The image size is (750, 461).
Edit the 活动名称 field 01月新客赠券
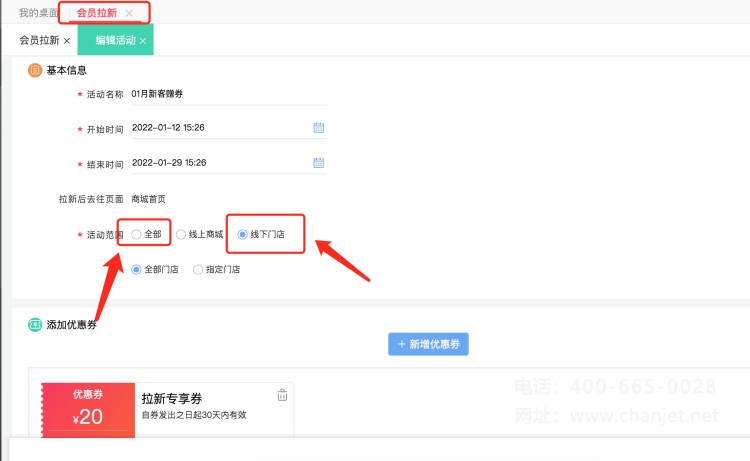click(x=229, y=94)
